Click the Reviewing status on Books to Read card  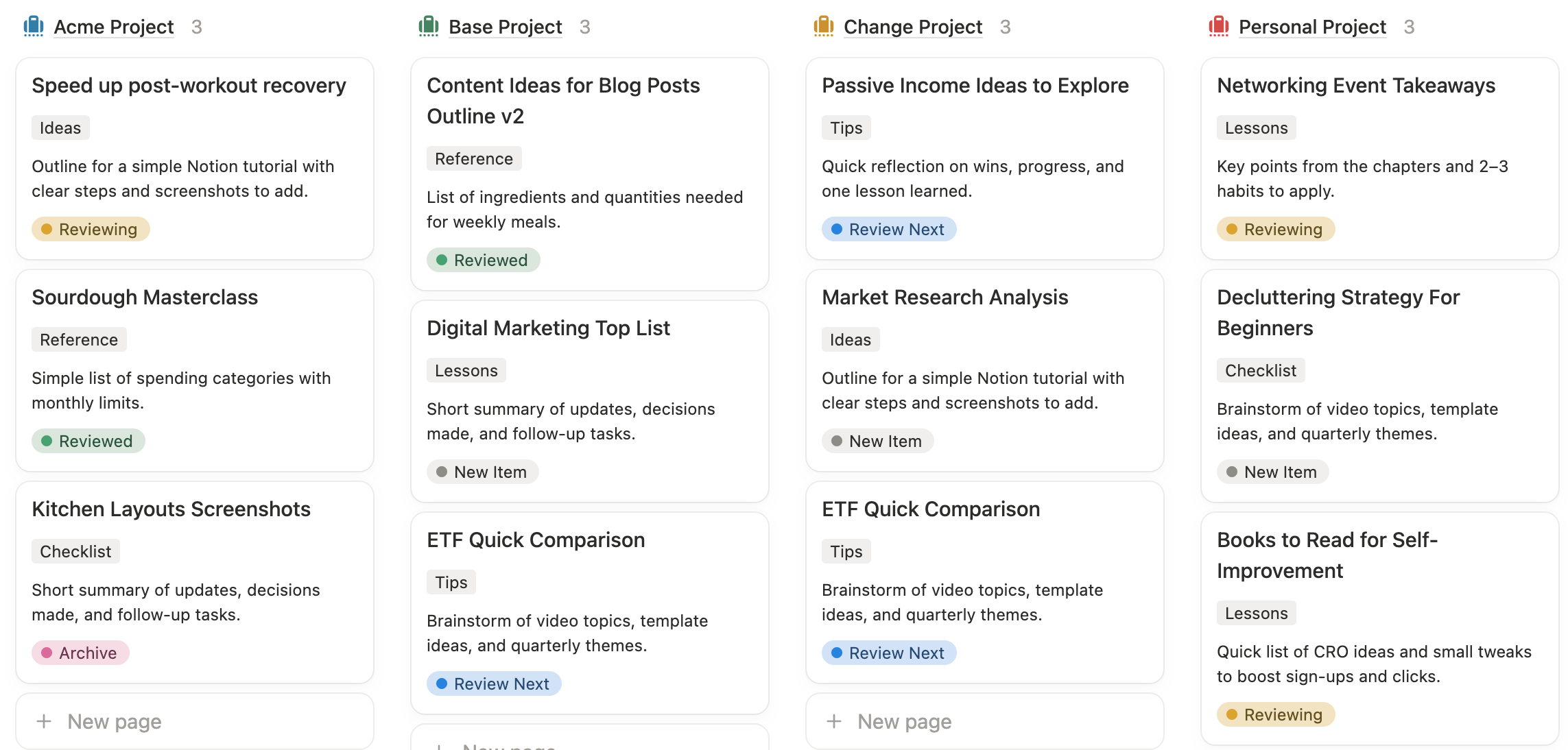pyautogui.click(x=1275, y=714)
